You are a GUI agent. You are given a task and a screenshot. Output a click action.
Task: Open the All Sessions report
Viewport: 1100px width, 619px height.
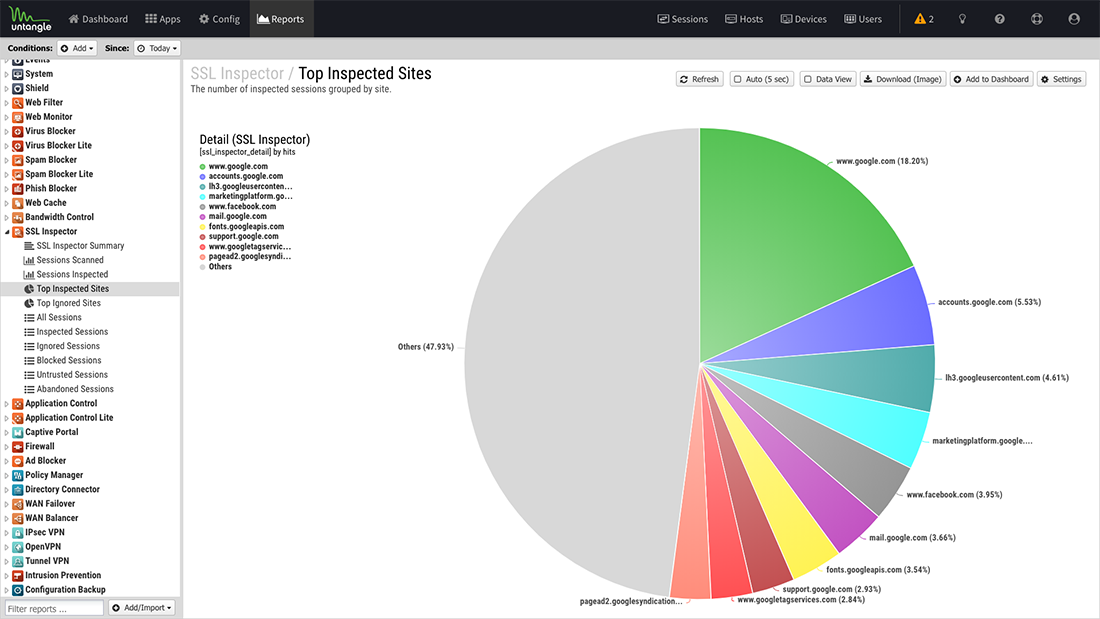59,317
